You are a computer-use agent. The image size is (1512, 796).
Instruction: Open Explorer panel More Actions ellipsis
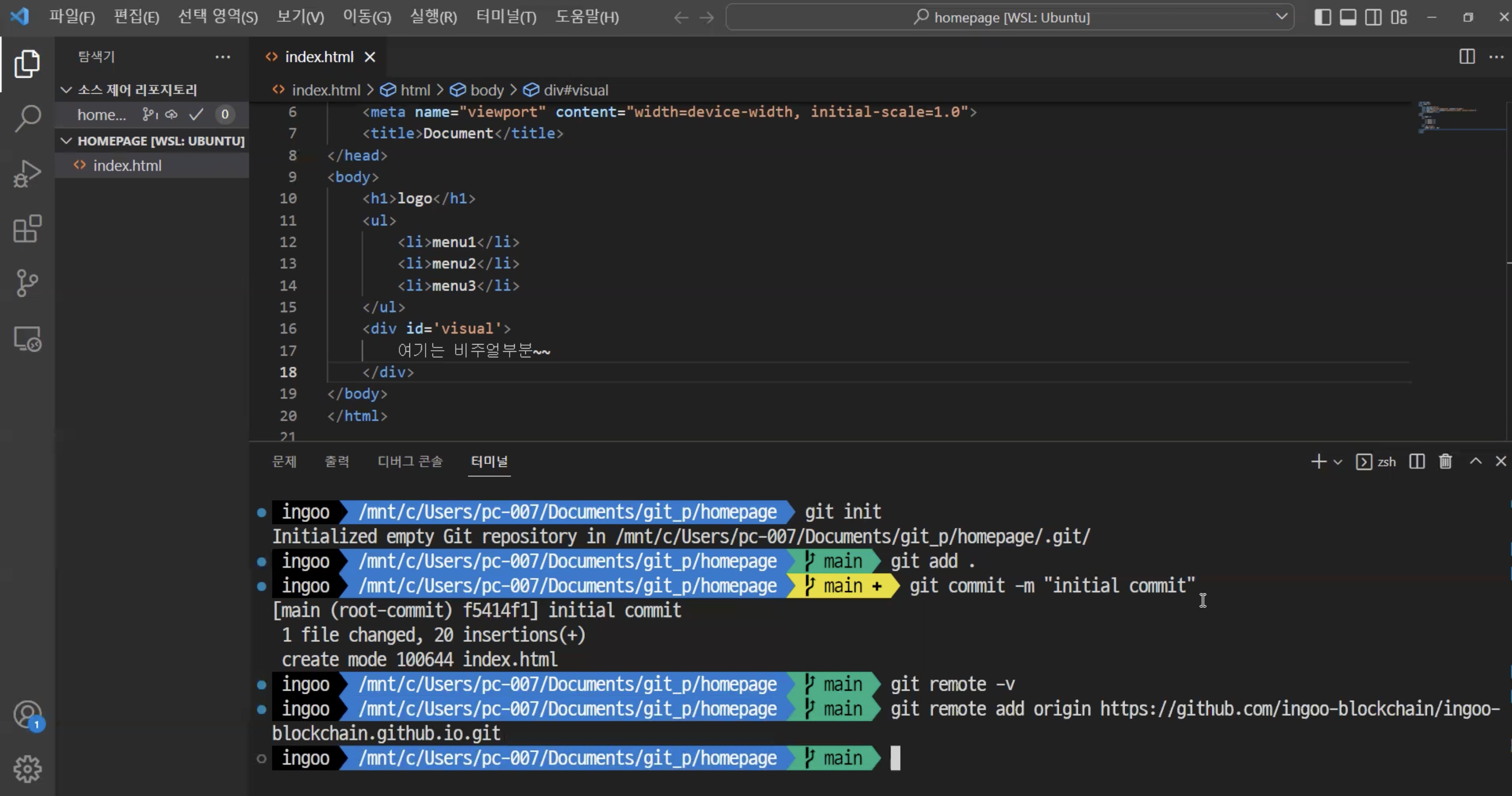223,56
